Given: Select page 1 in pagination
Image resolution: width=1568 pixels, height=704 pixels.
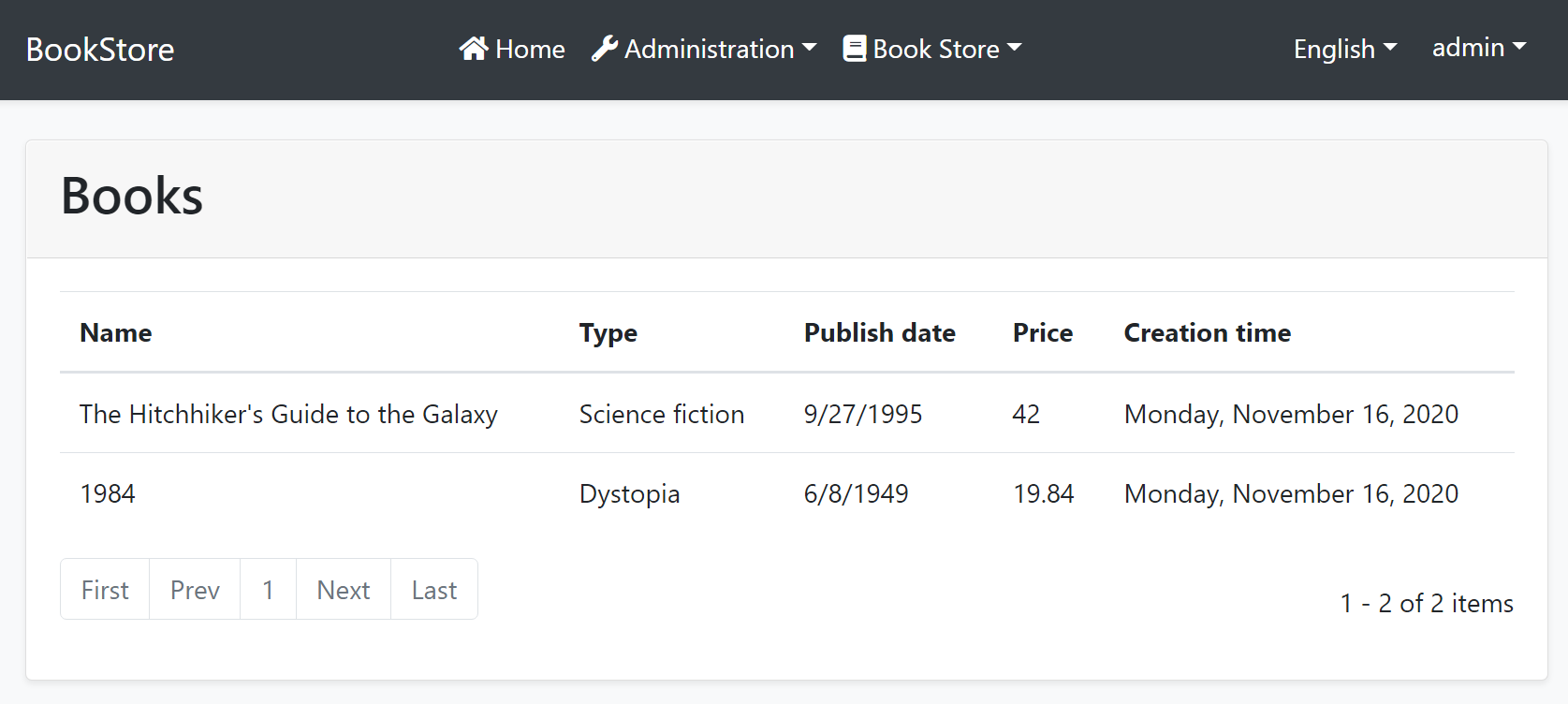Looking at the screenshot, I should coord(268,590).
